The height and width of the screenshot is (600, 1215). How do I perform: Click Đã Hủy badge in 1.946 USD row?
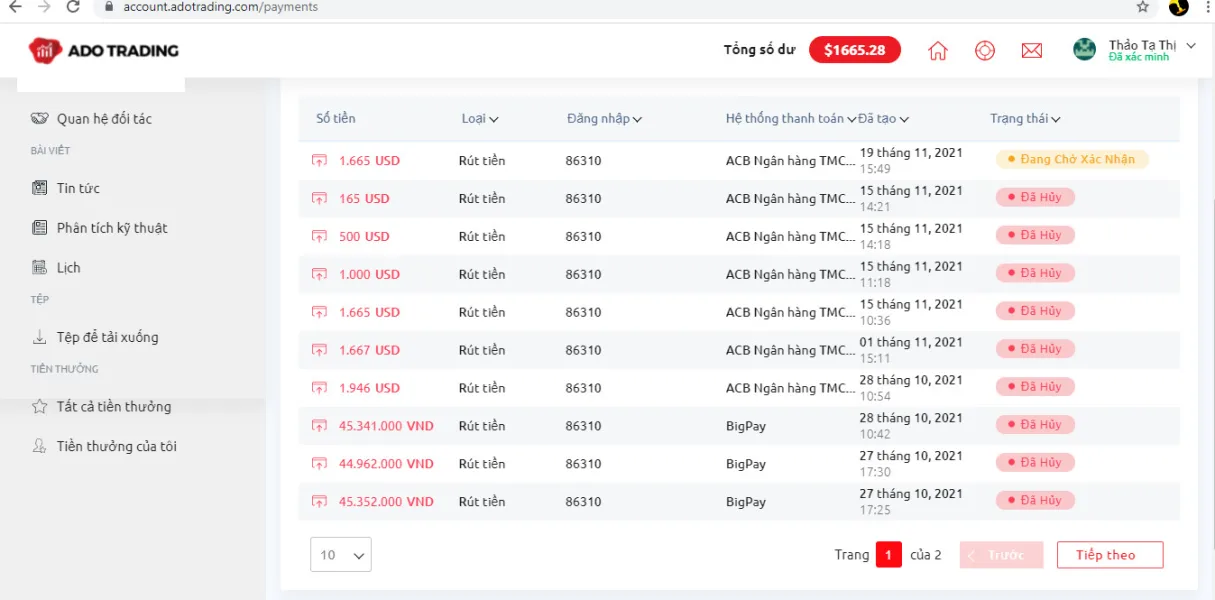click(1035, 387)
